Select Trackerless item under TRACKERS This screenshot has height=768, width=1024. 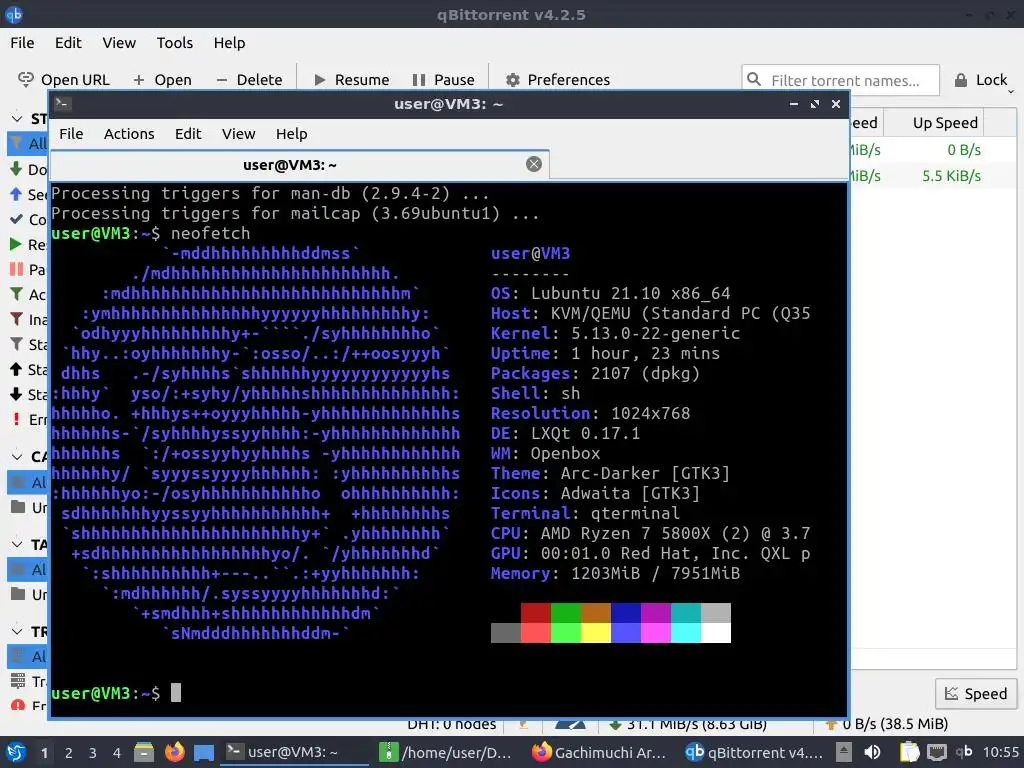[27, 682]
